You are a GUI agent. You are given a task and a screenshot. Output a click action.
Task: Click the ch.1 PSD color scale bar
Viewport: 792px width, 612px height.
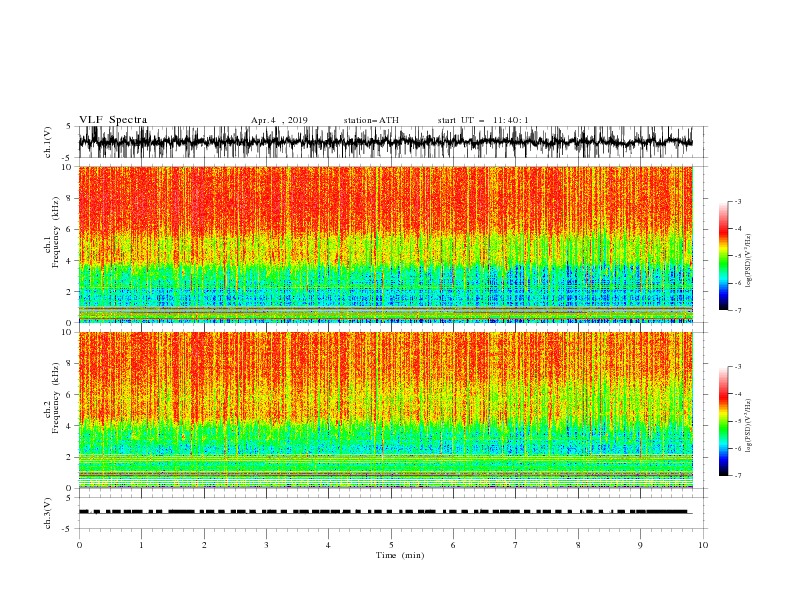tap(723, 255)
